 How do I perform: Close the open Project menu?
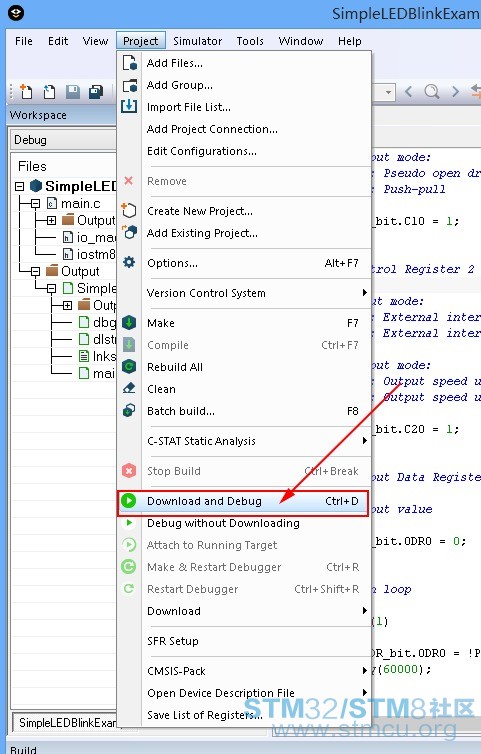point(140,41)
